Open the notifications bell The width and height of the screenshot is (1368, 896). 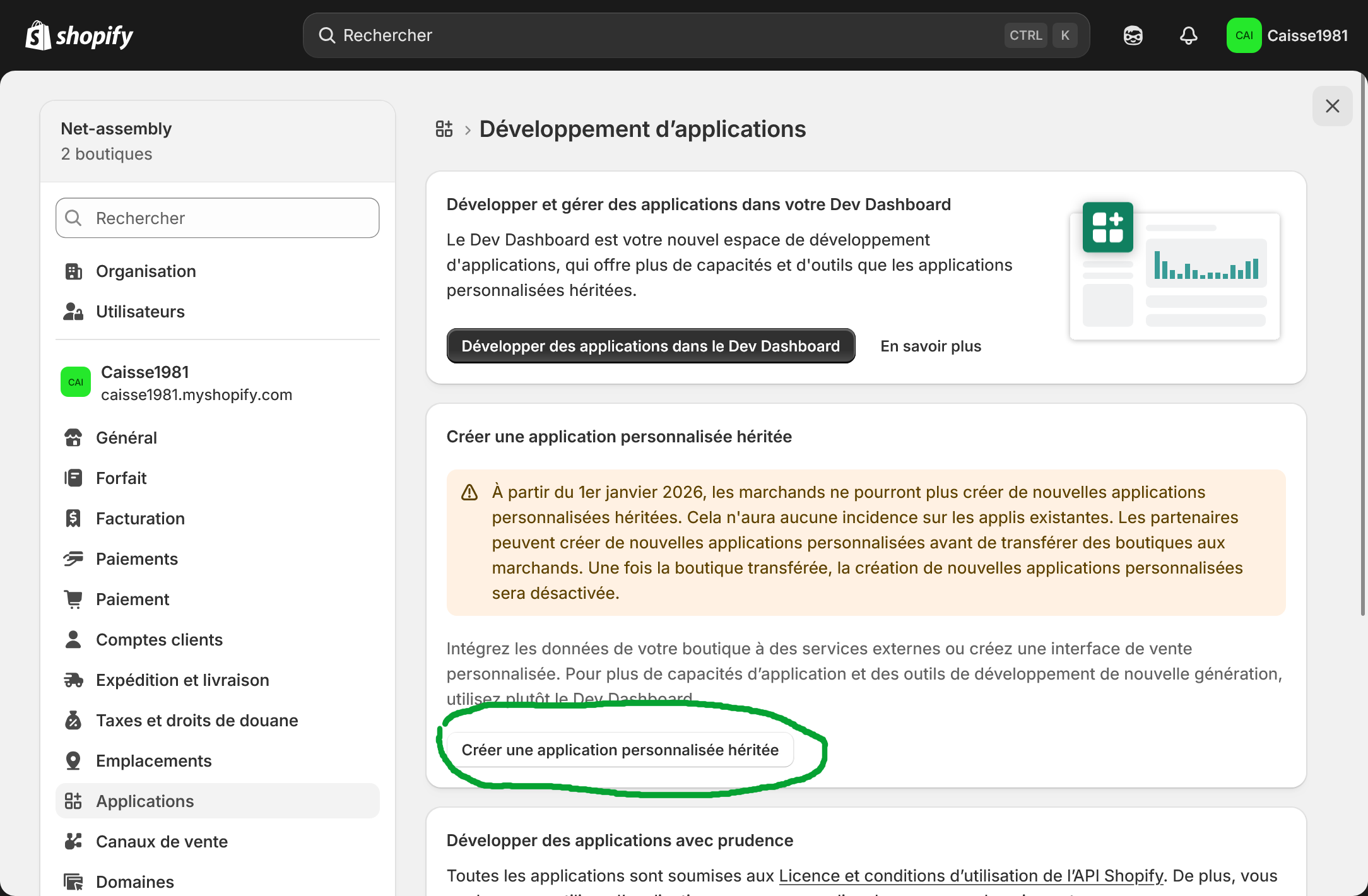pyautogui.click(x=1188, y=35)
